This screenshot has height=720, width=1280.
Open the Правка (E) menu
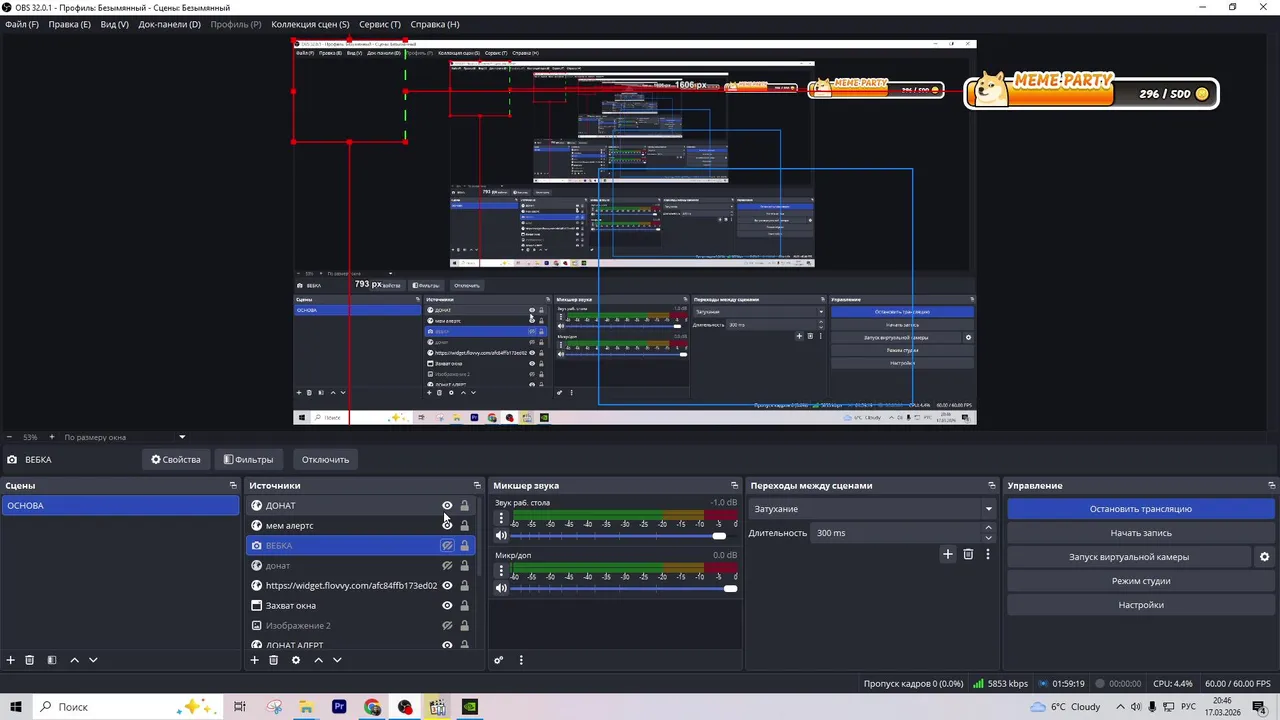pos(69,24)
